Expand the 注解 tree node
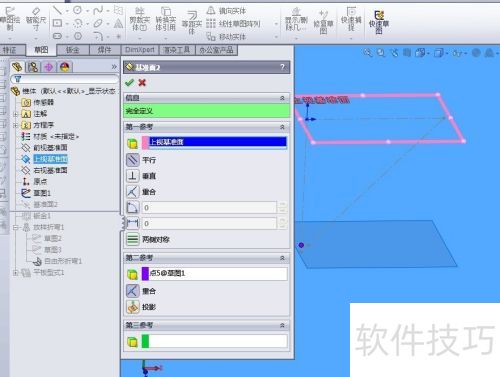 click(x=15, y=114)
